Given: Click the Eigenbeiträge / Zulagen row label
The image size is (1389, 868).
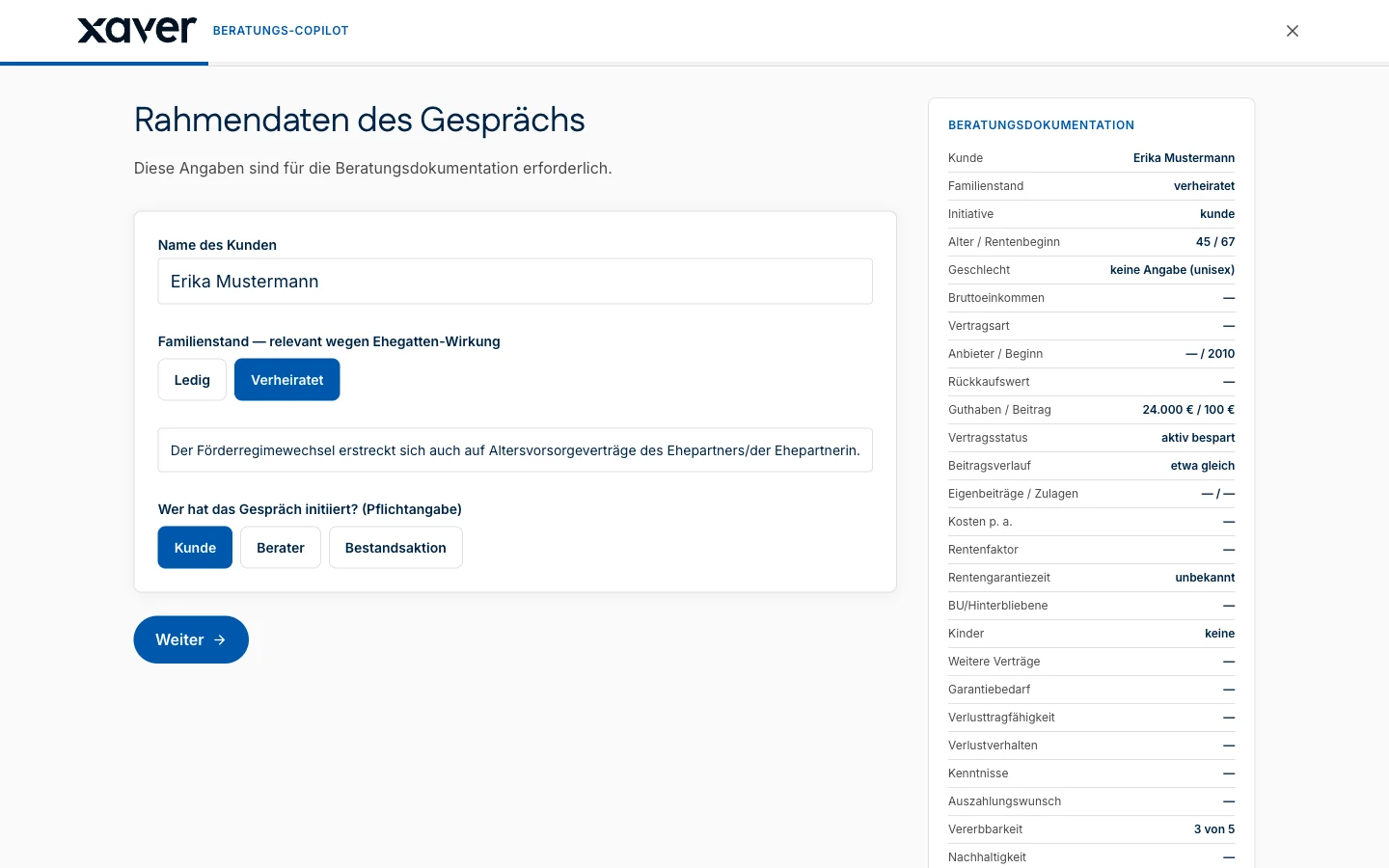Looking at the screenshot, I should point(1013,494).
